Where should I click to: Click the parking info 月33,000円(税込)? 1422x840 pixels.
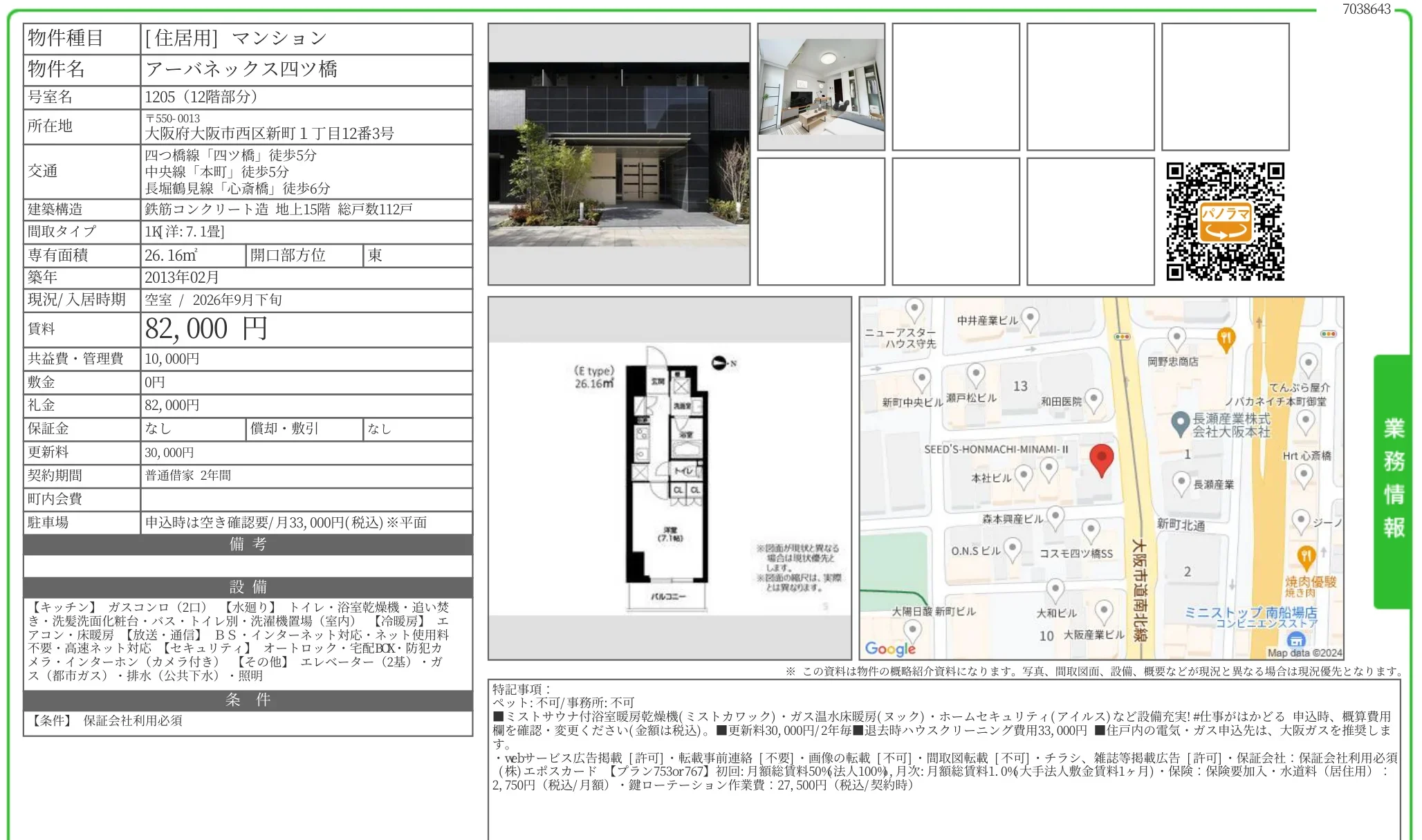(x=330, y=523)
